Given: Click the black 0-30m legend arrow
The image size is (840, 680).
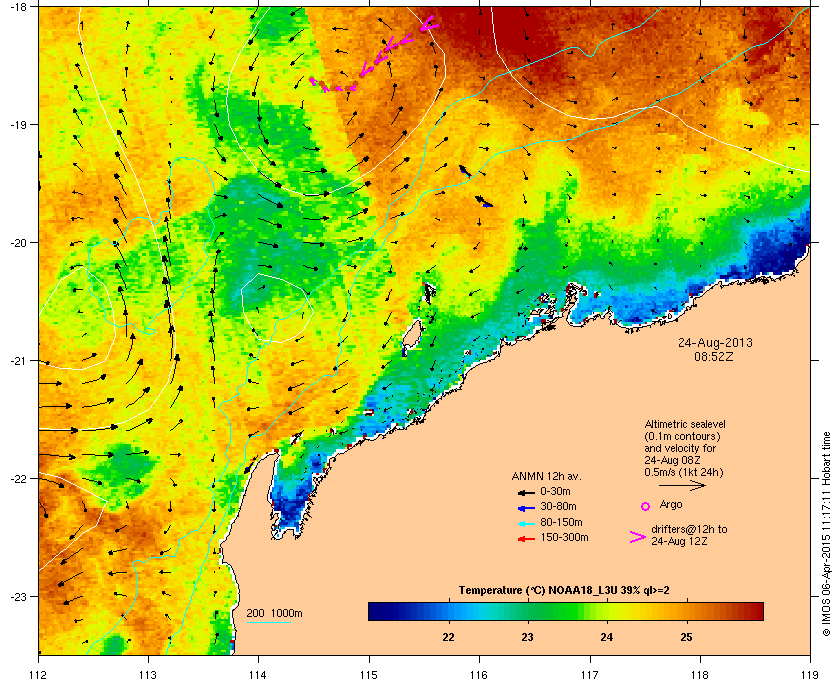Looking at the screenshot, I should click(x=527, y=492).
